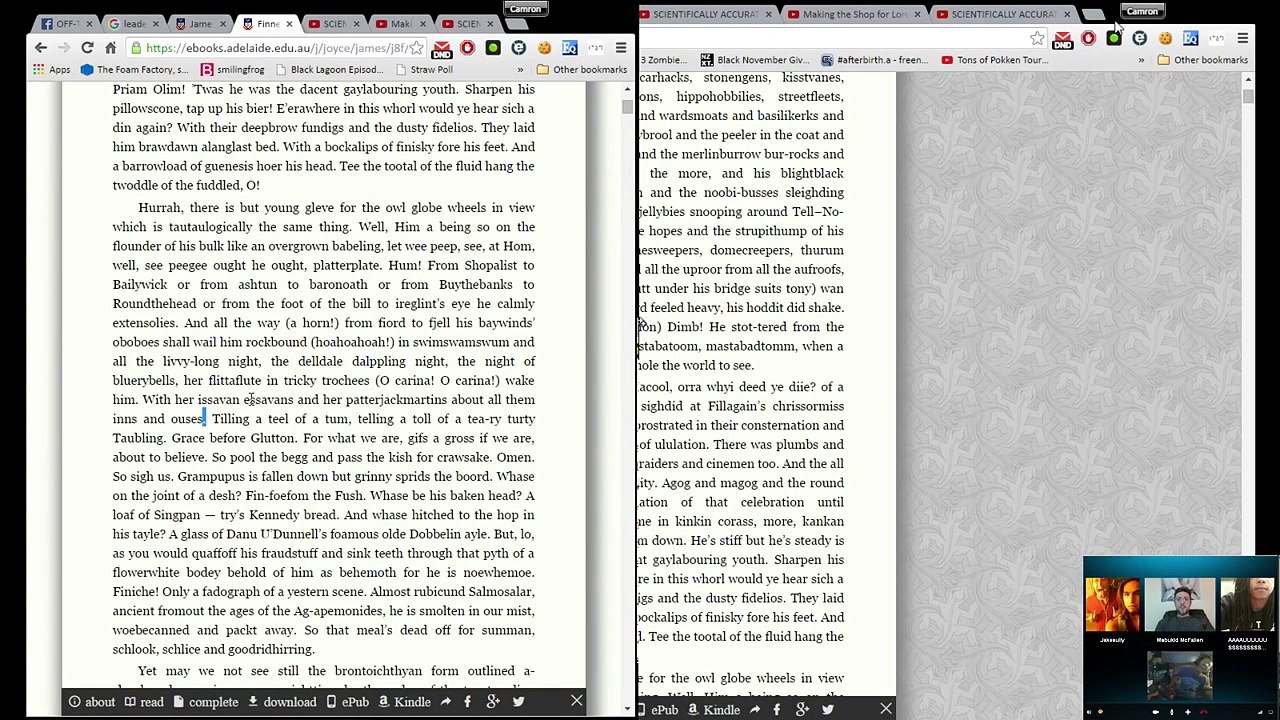Viewport: 1280px width, 720px height.
Task: Click Camron profile button in left browser
Action: pos(525,10)
